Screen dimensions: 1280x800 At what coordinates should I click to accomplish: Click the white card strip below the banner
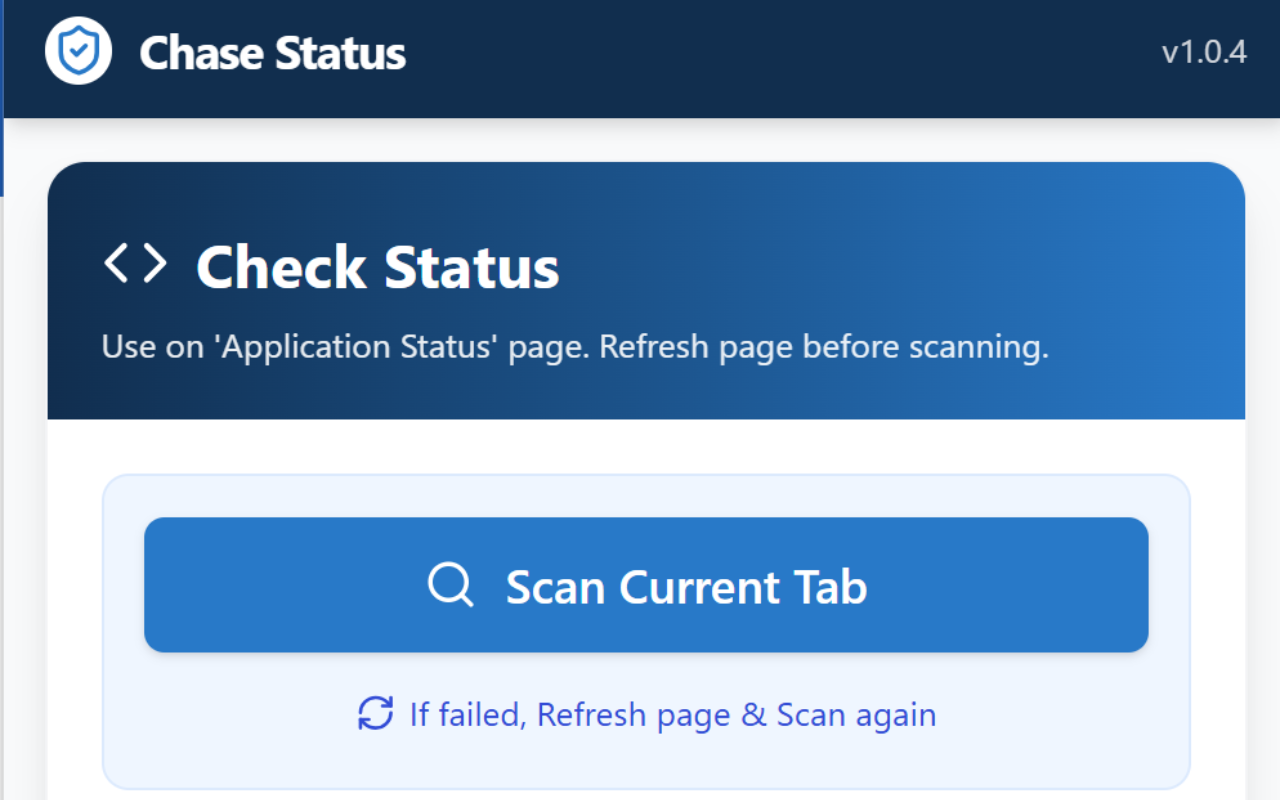point(646,446)
